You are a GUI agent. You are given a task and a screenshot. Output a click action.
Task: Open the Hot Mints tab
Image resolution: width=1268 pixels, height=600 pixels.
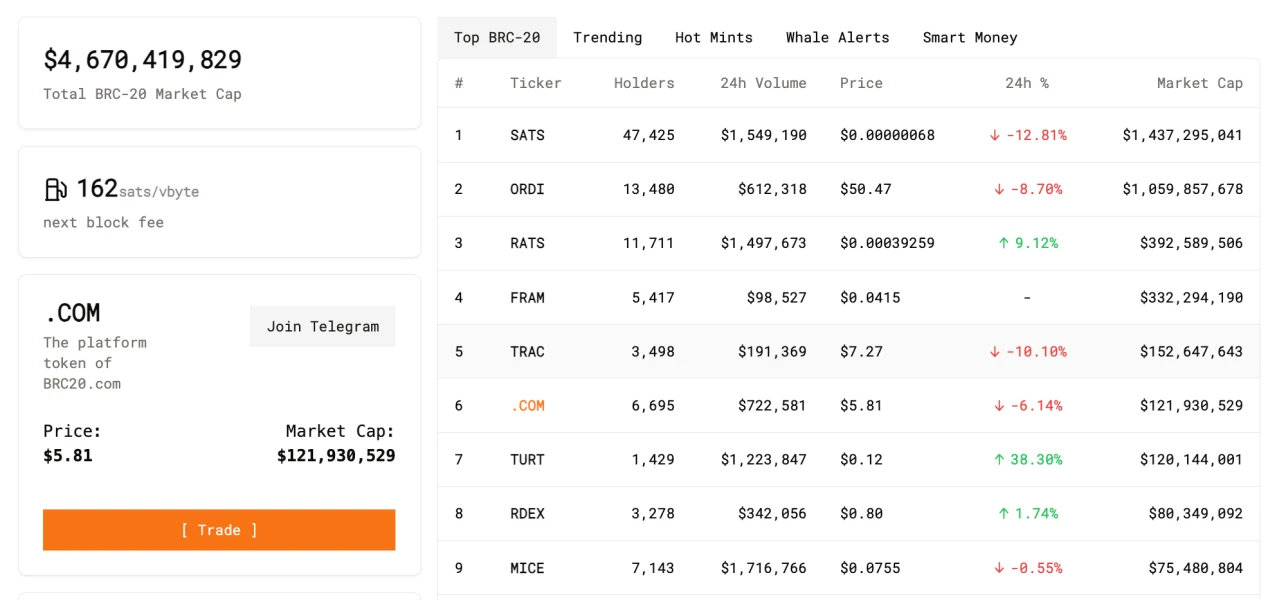pyautogui.click(x=713, y=38)
